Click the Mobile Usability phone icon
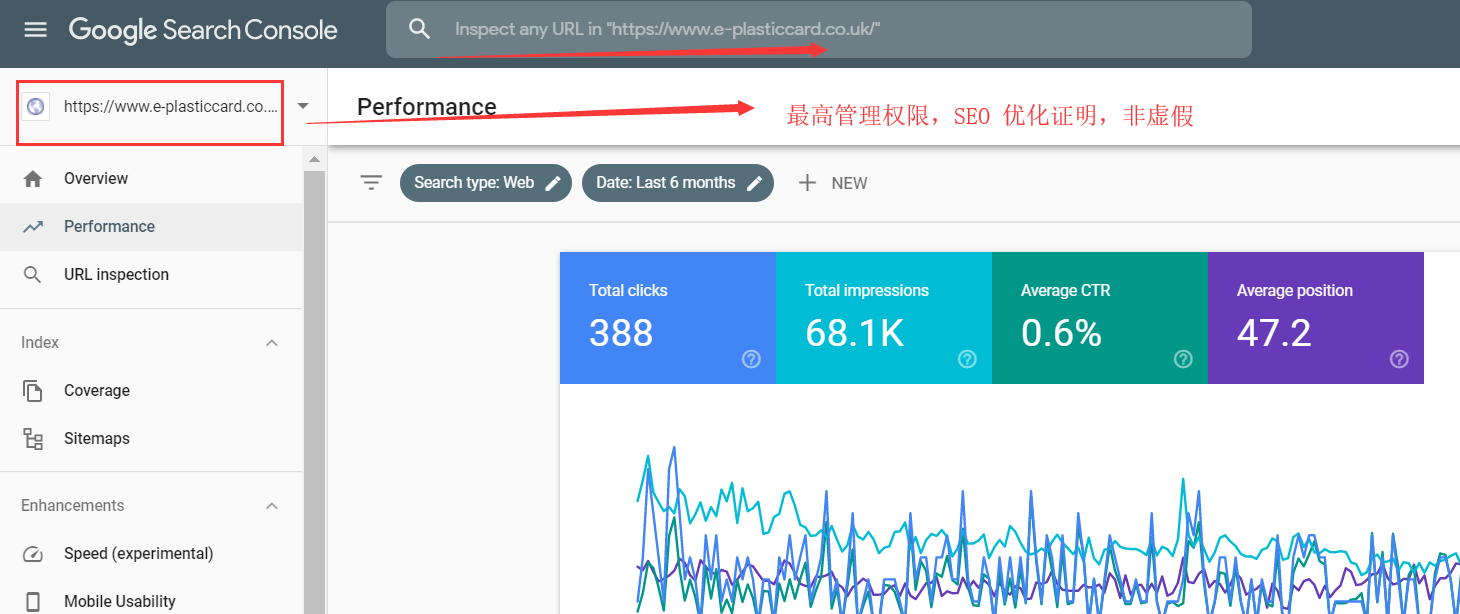Viewport: 1460px width, 614px height. pos(33,601)
